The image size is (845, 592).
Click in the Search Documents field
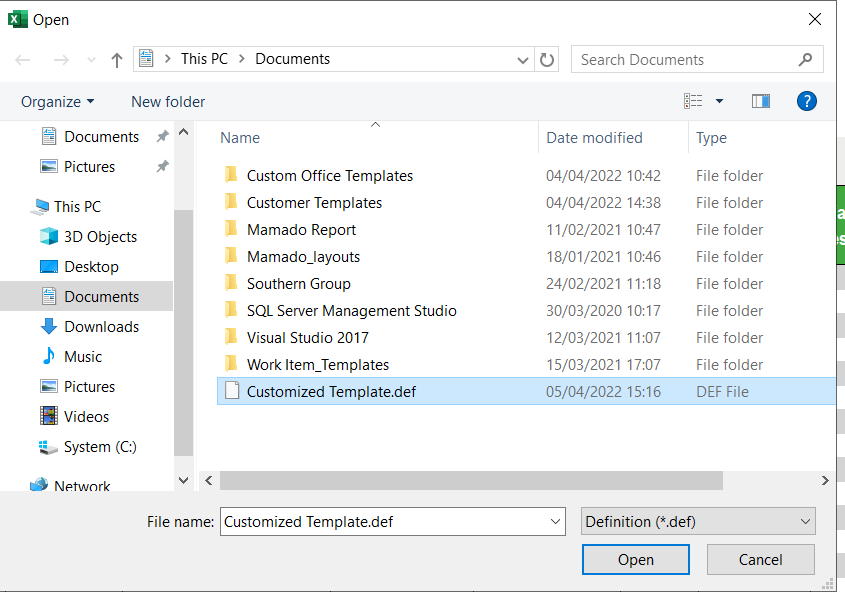pos(685,60)
